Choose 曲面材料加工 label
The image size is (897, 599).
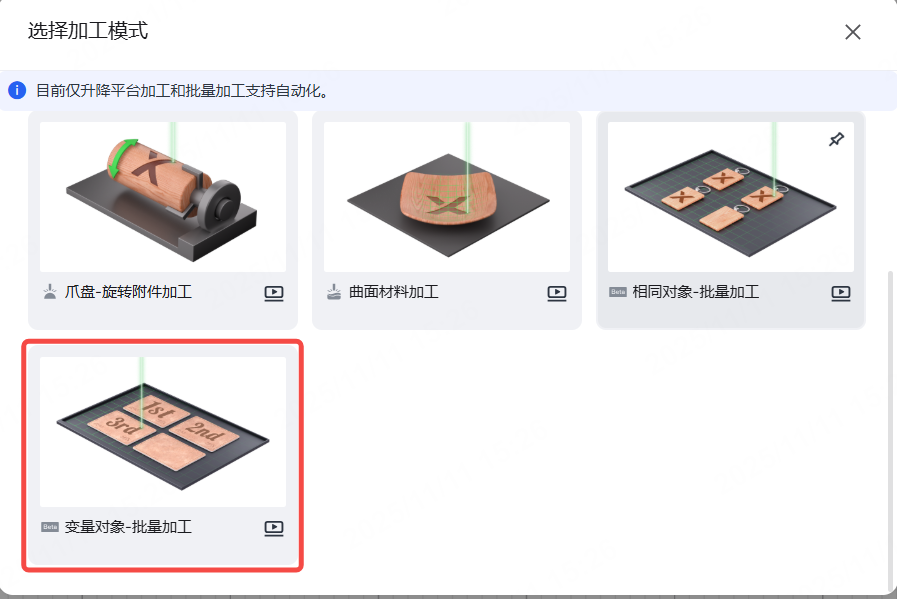pyautogui.click(x=394, y=292)
